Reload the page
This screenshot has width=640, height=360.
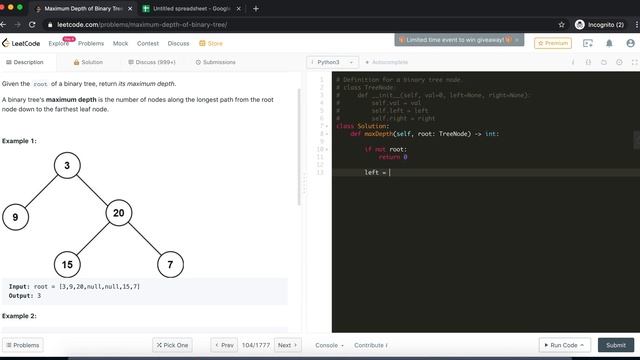coord(32,24)
